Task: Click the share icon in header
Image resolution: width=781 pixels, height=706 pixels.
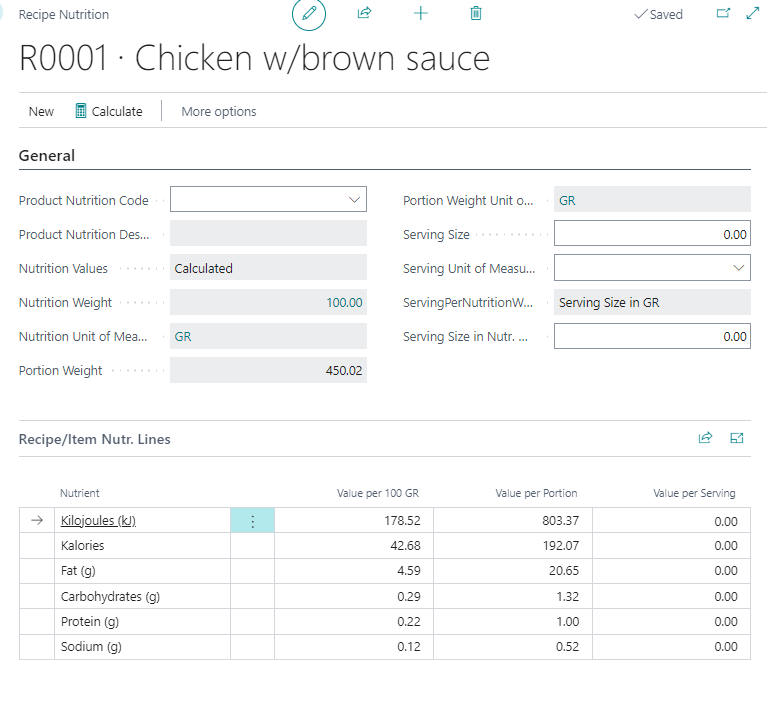Action: tap(364, 14)
